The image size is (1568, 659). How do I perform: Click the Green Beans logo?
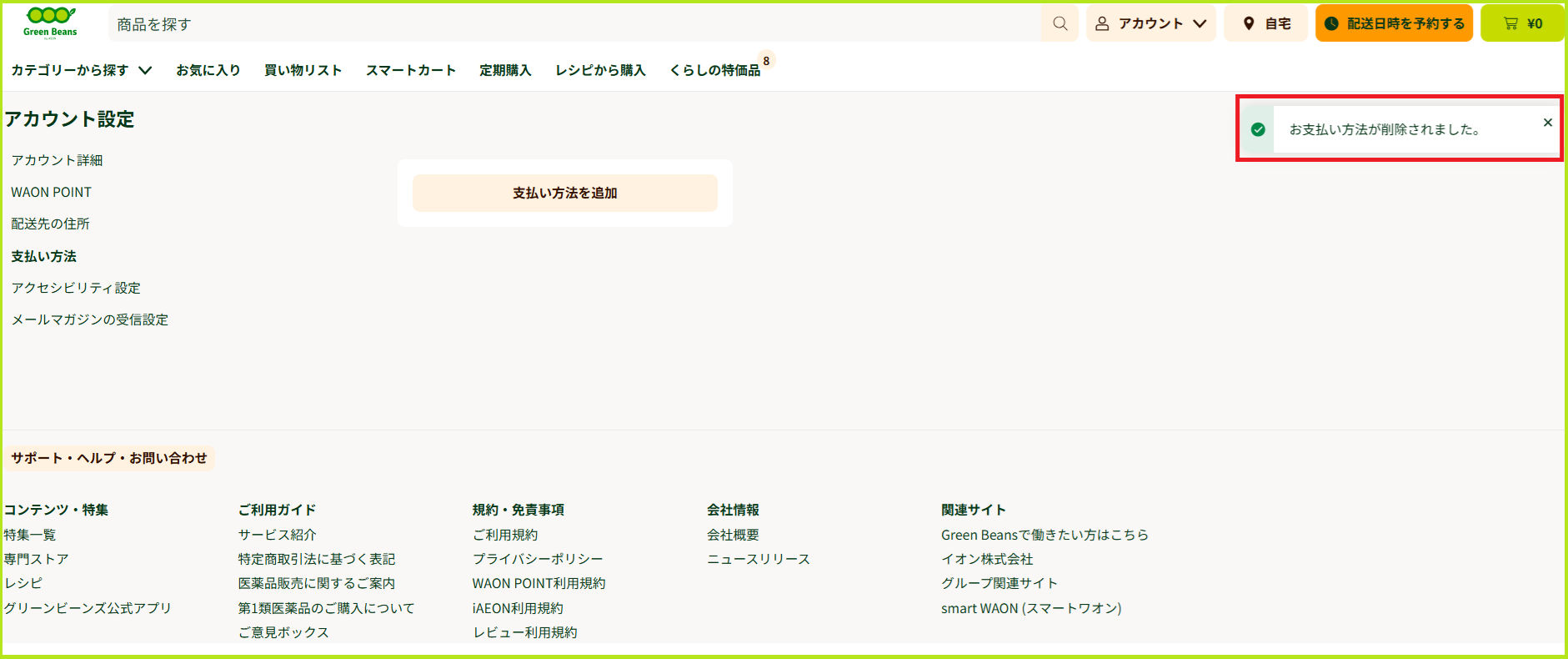(x=50, y=23)
